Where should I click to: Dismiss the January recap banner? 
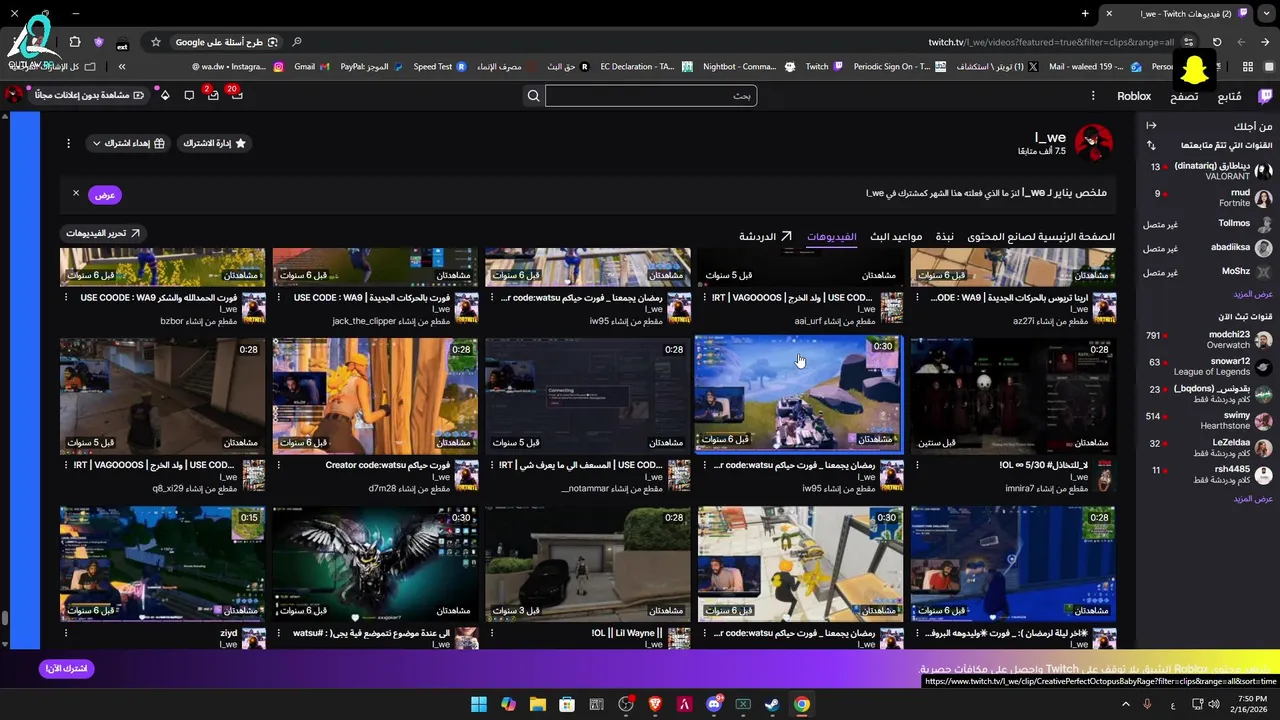point(75,193)
